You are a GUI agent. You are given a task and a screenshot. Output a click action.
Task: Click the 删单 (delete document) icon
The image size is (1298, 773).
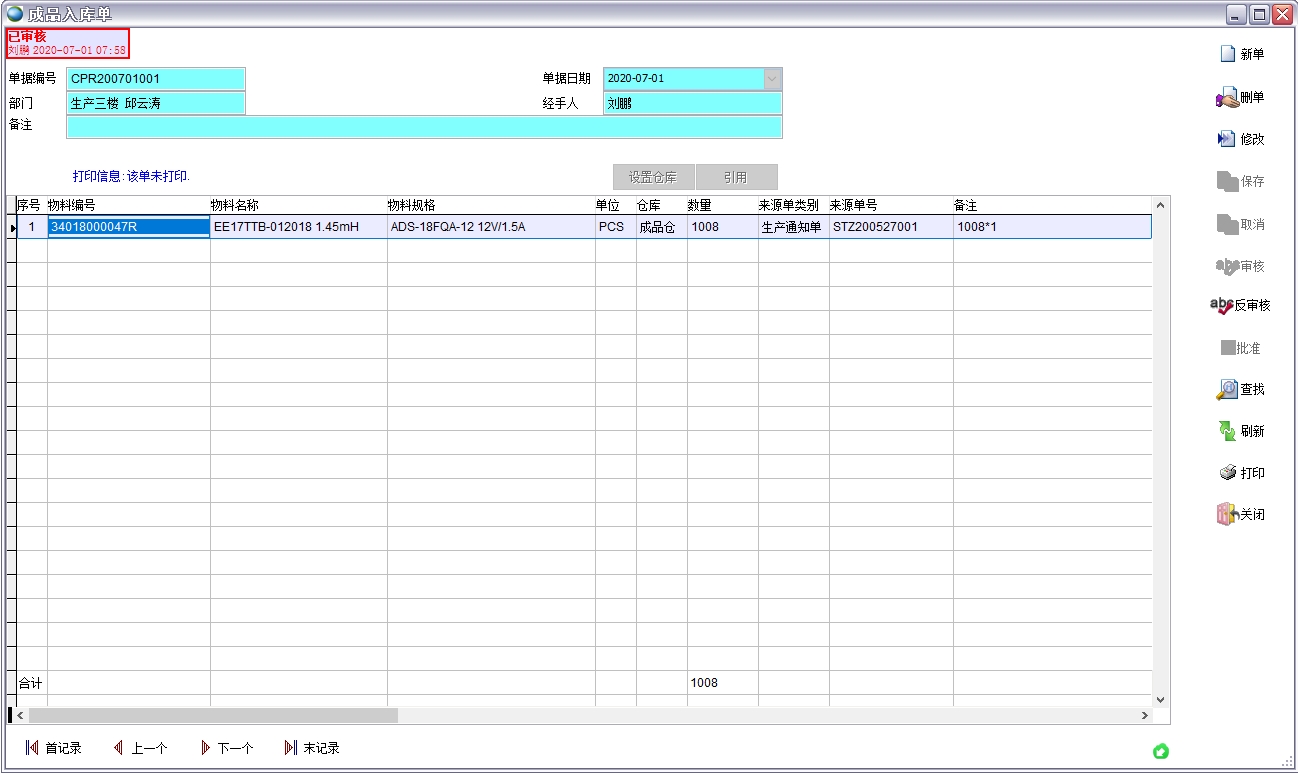1227,98
